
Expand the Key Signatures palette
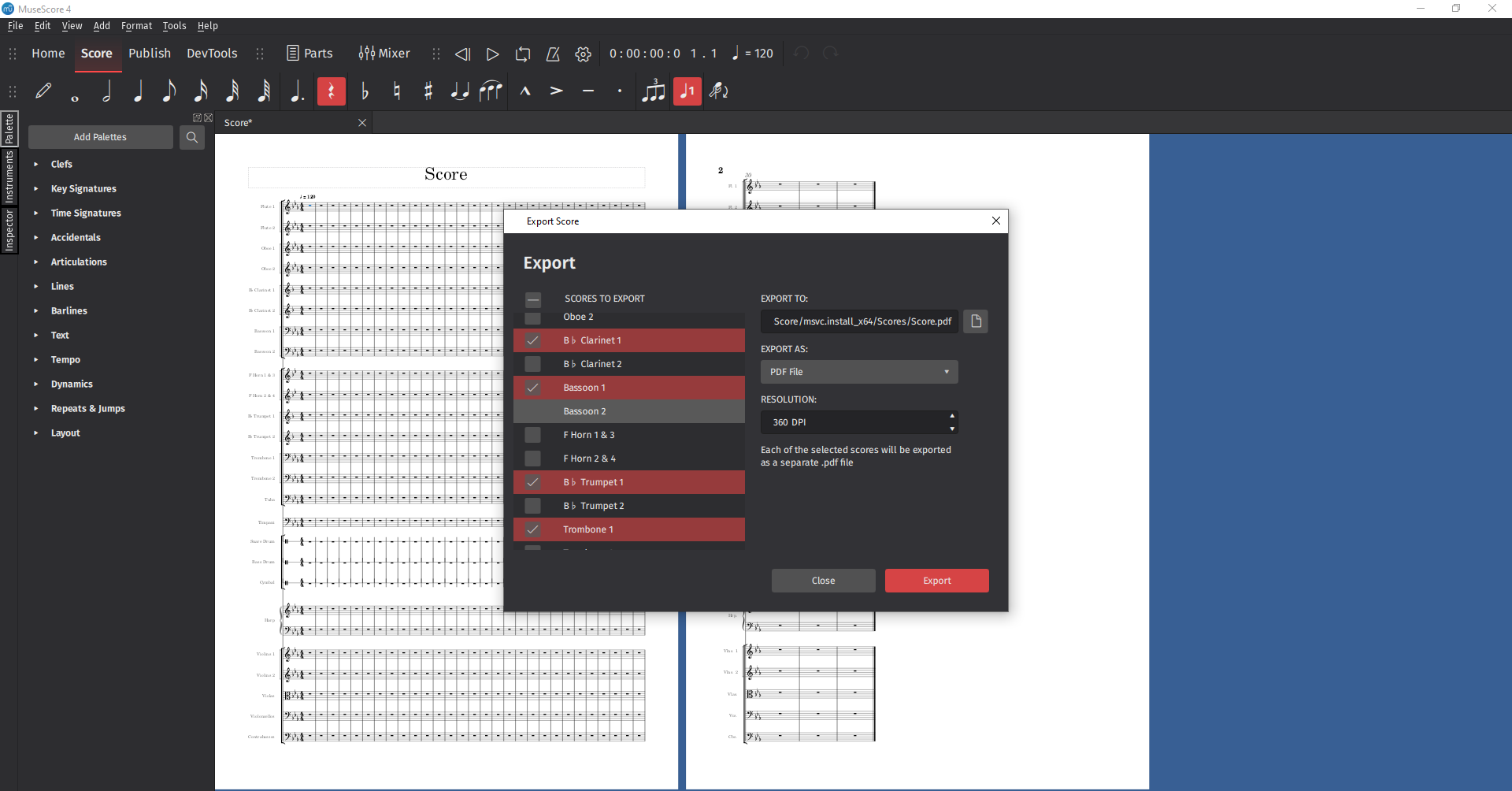pyautogui.click(x=36, y=189)
